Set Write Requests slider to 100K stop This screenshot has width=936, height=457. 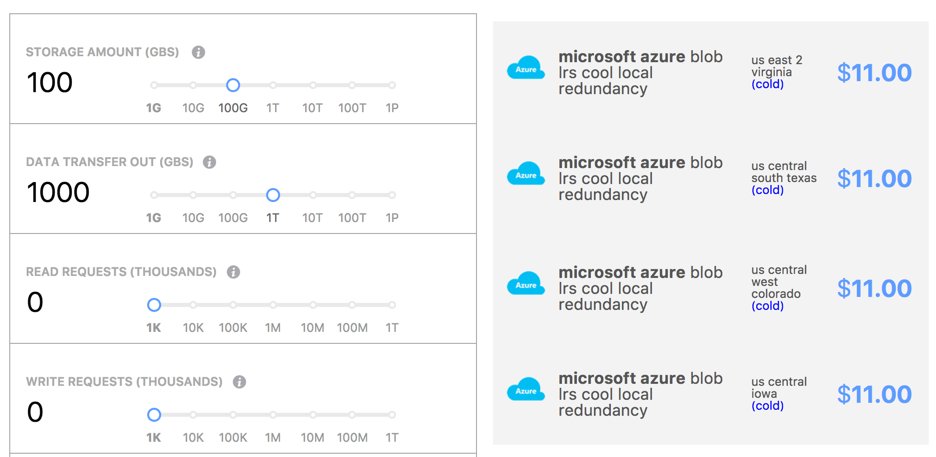[233, 415]
